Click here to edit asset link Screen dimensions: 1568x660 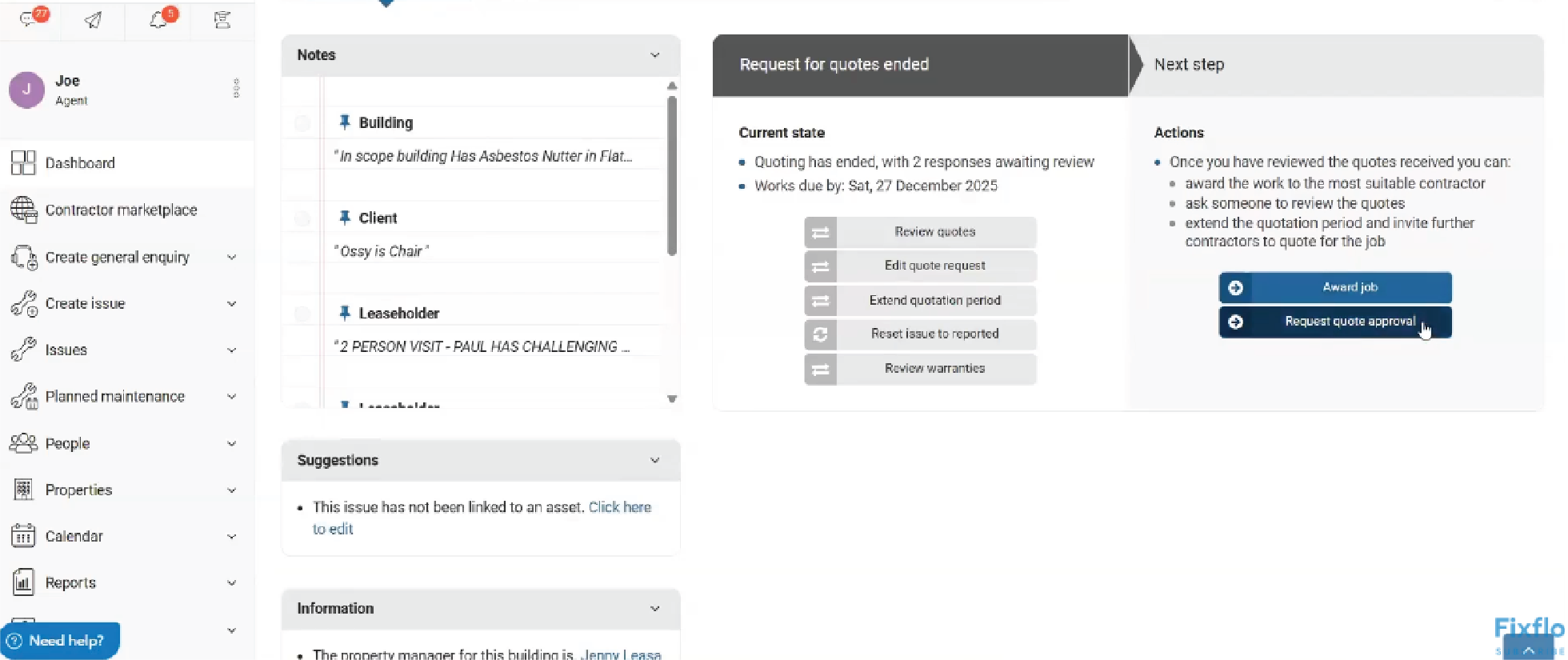tap(620, 506)
